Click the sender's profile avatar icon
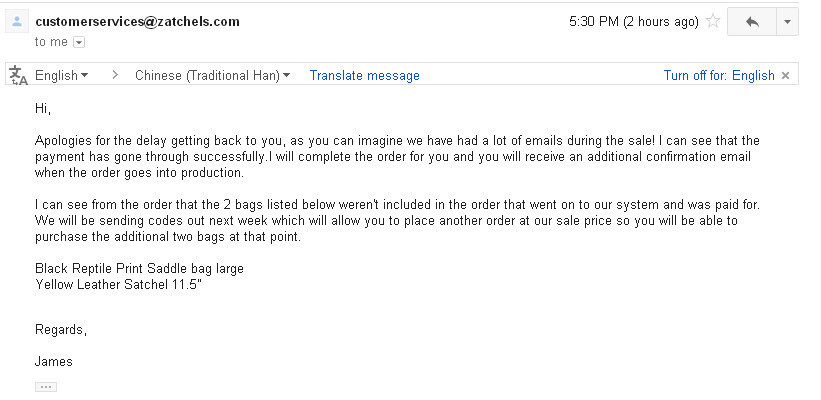 (18, 21)
